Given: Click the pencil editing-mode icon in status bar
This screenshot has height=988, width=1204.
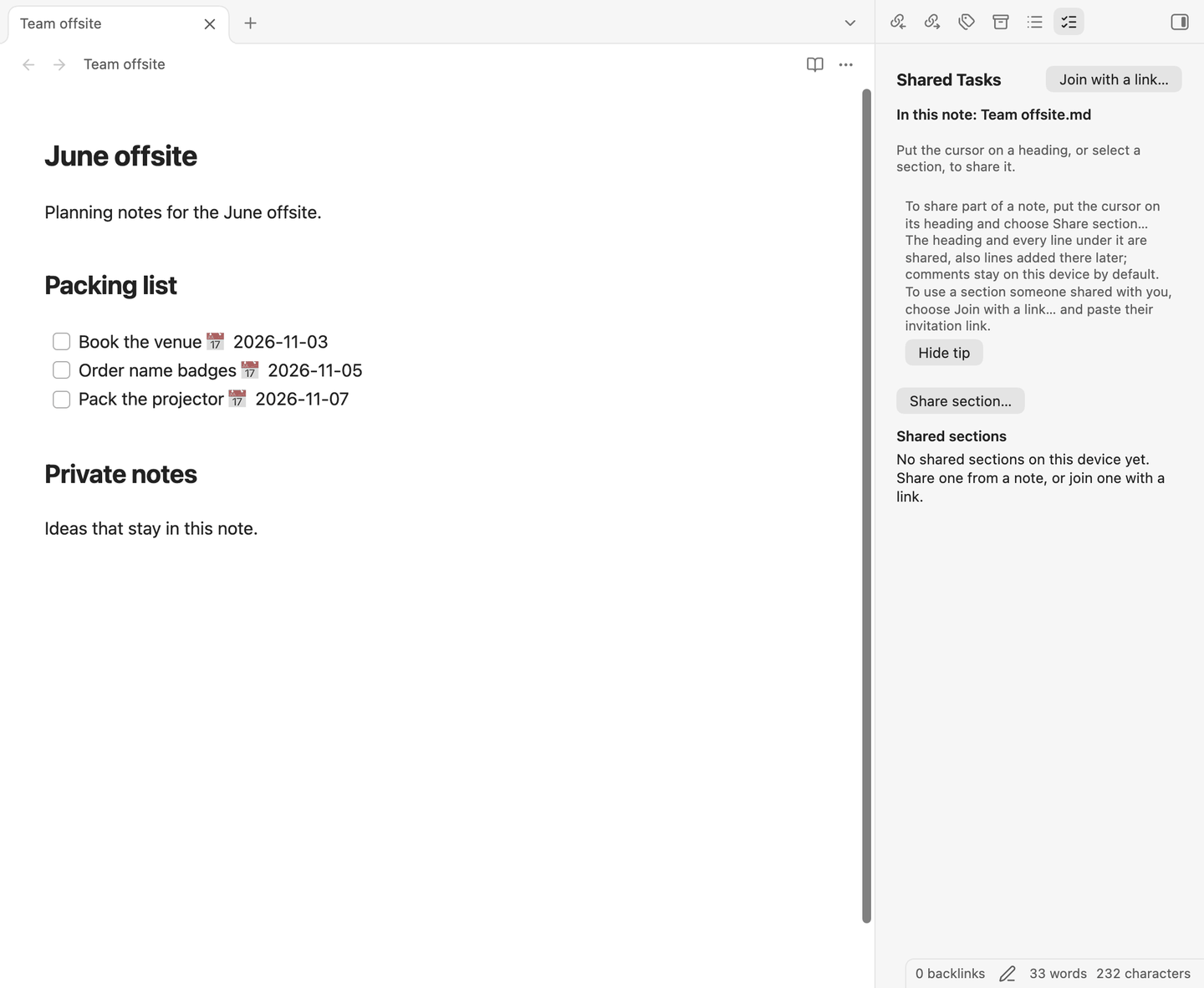Looking at the screenshot, I should [1008, 974].
